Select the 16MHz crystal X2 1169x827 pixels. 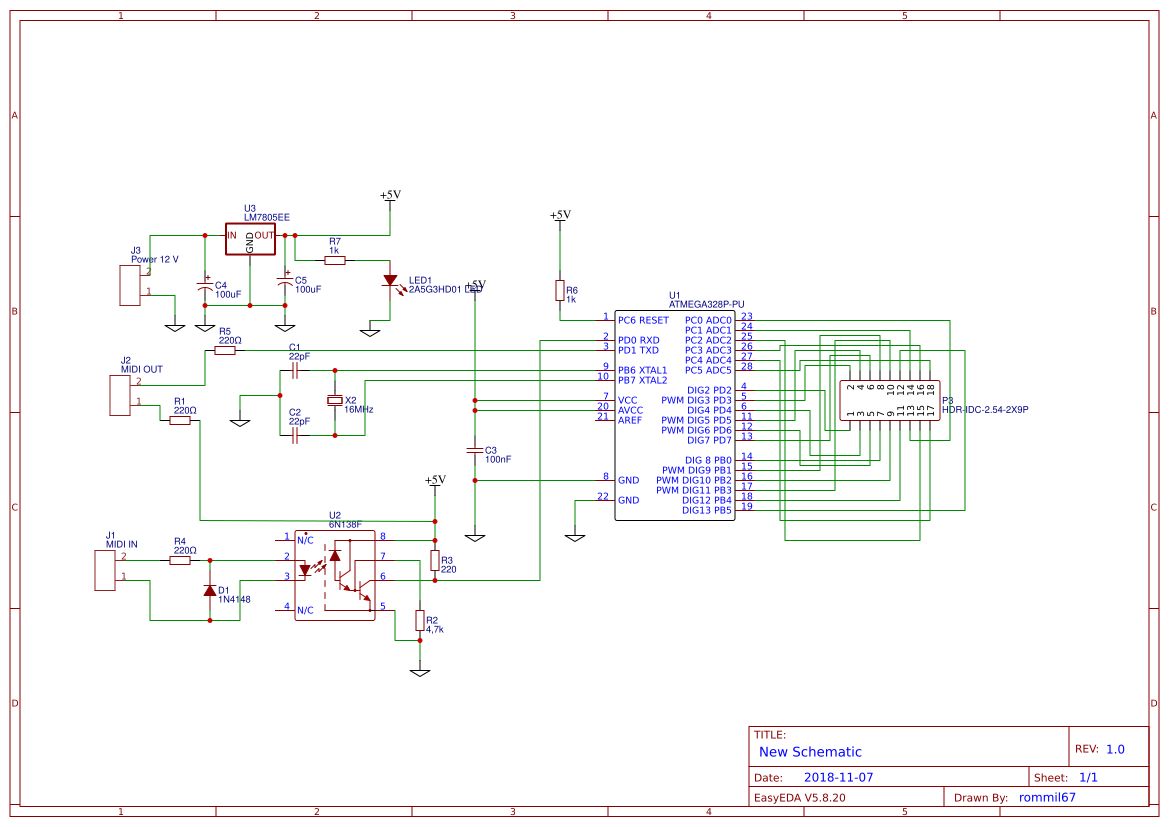point(337,399)
